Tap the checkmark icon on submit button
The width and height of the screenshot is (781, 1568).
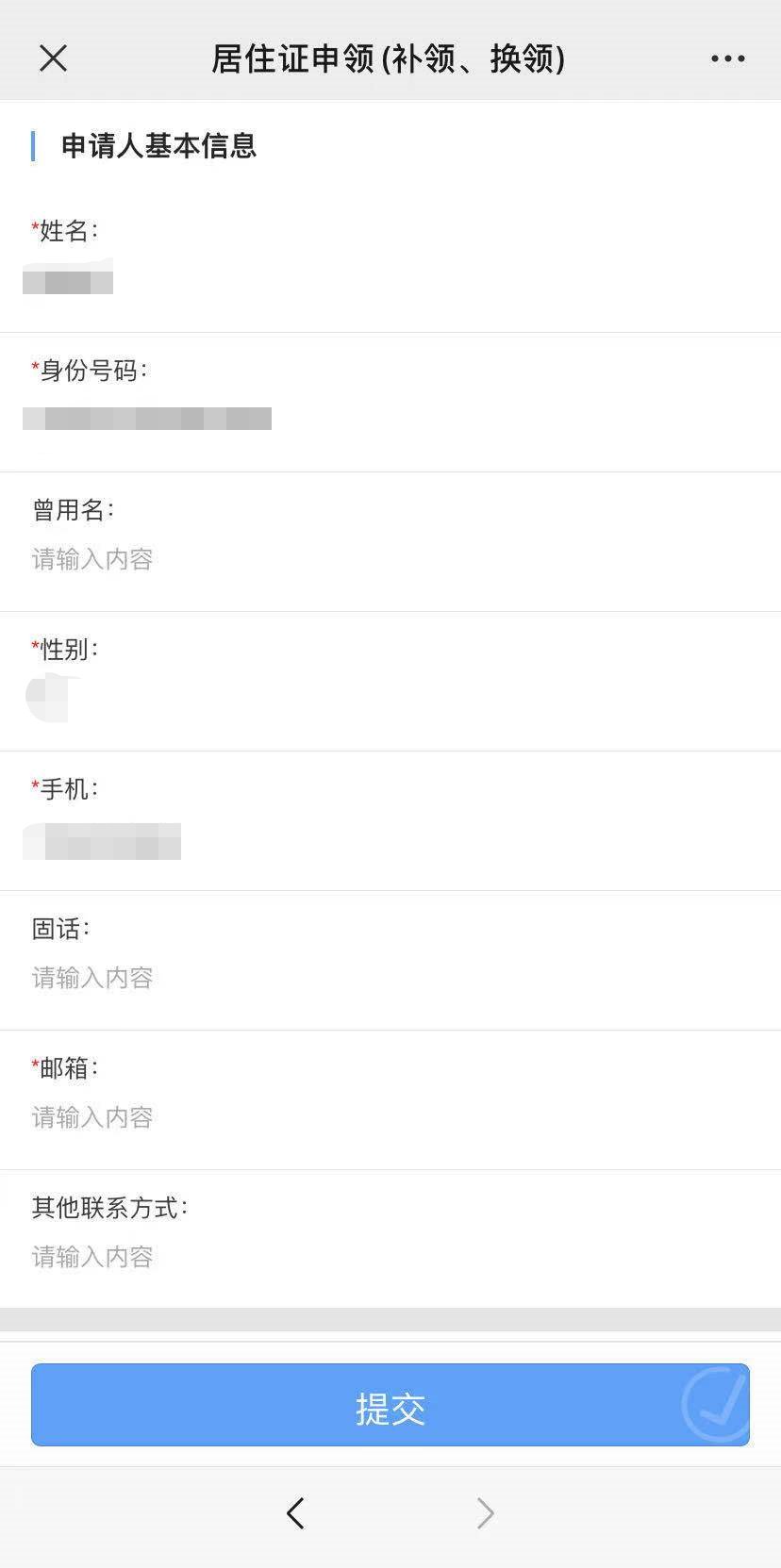click(x=716, y=1404)
